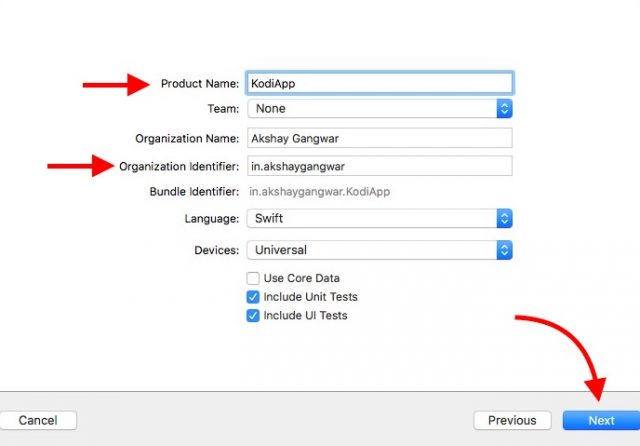Click the Bundle Identifier value text

point(320,192)
